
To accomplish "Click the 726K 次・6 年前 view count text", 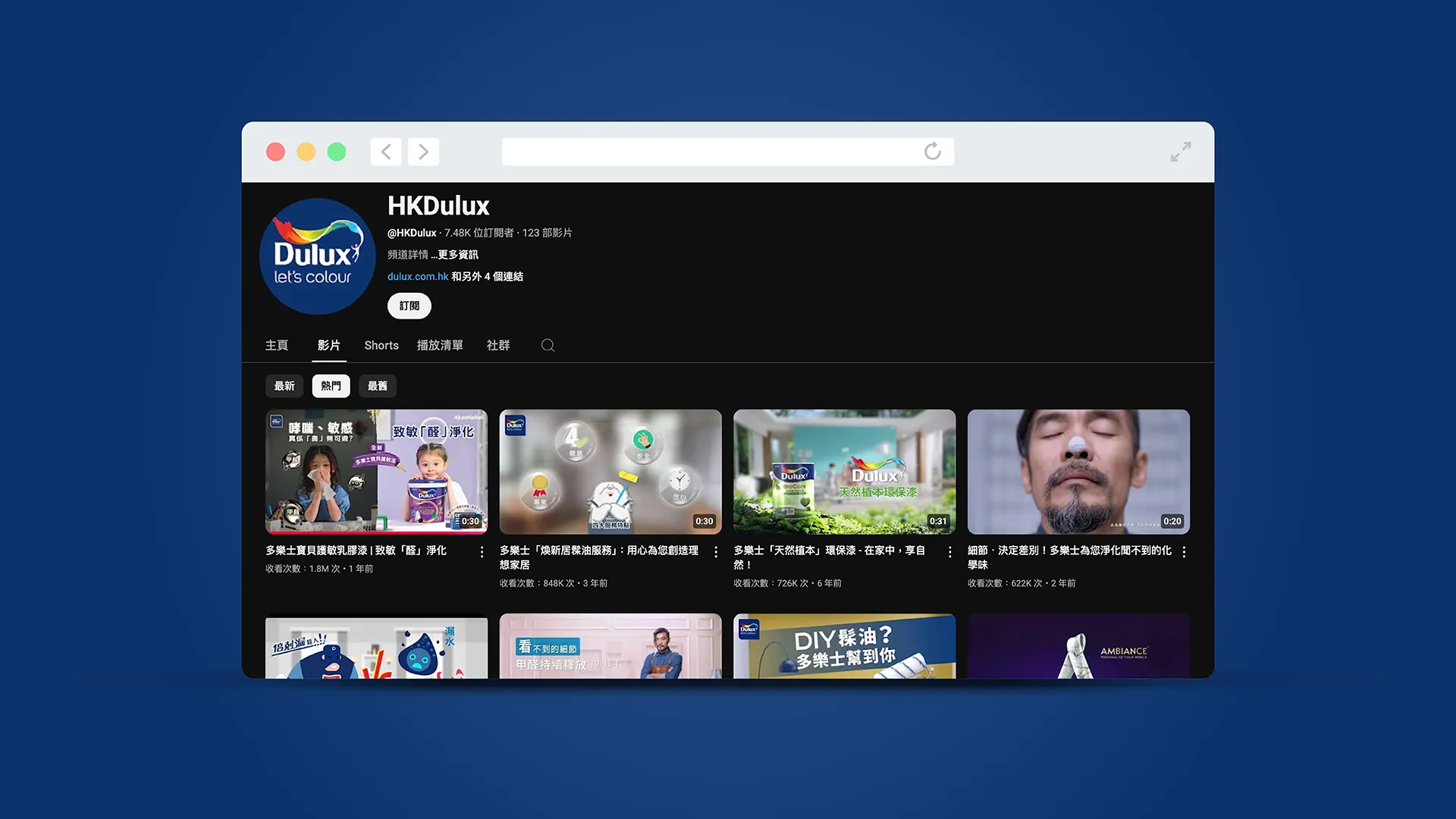I will click(809, 583).
